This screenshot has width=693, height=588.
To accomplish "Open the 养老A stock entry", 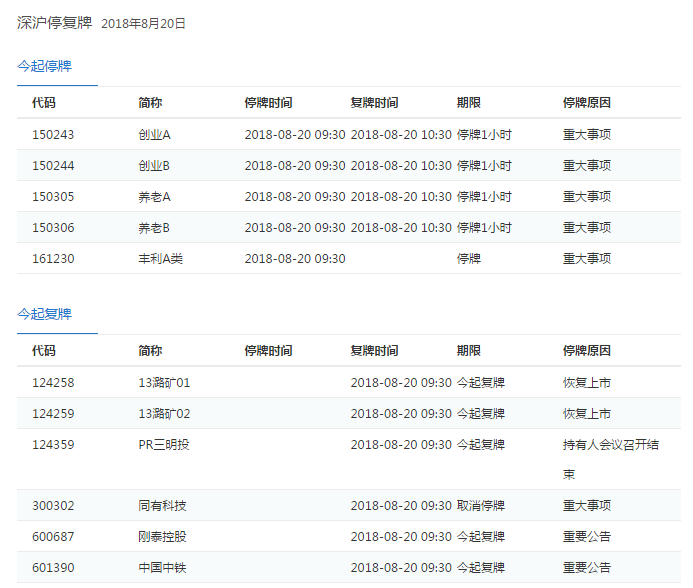I will (x=154, y=197).
